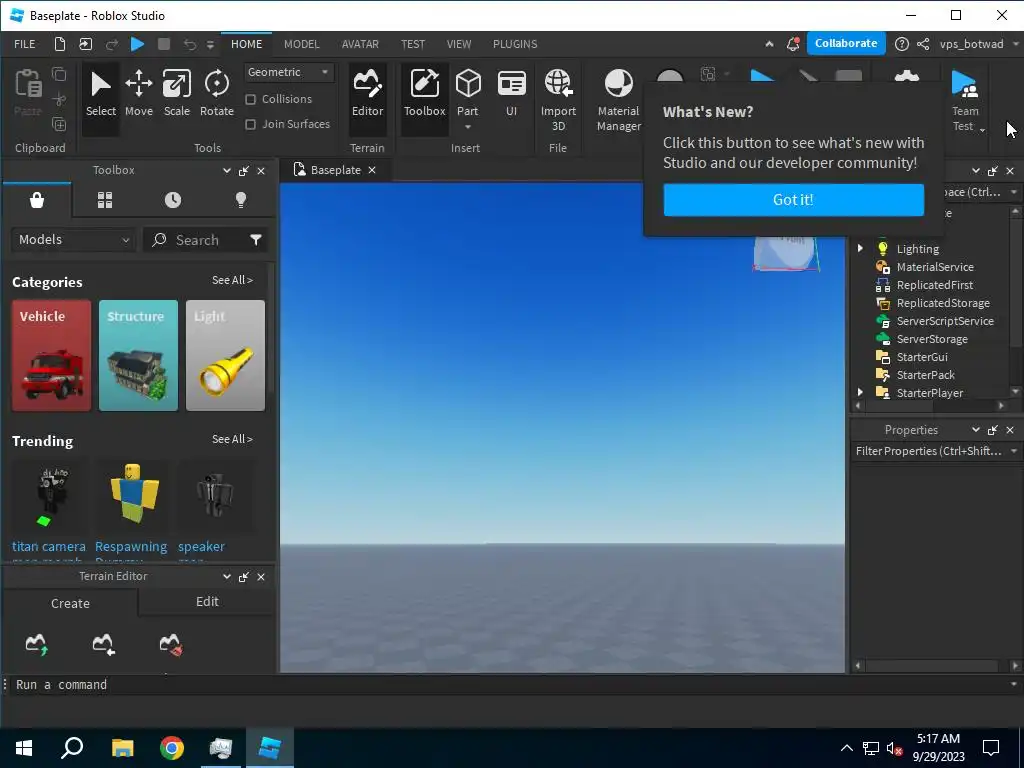
Task: Insert a Part from ribbon
Action: [x=468, y=98]
